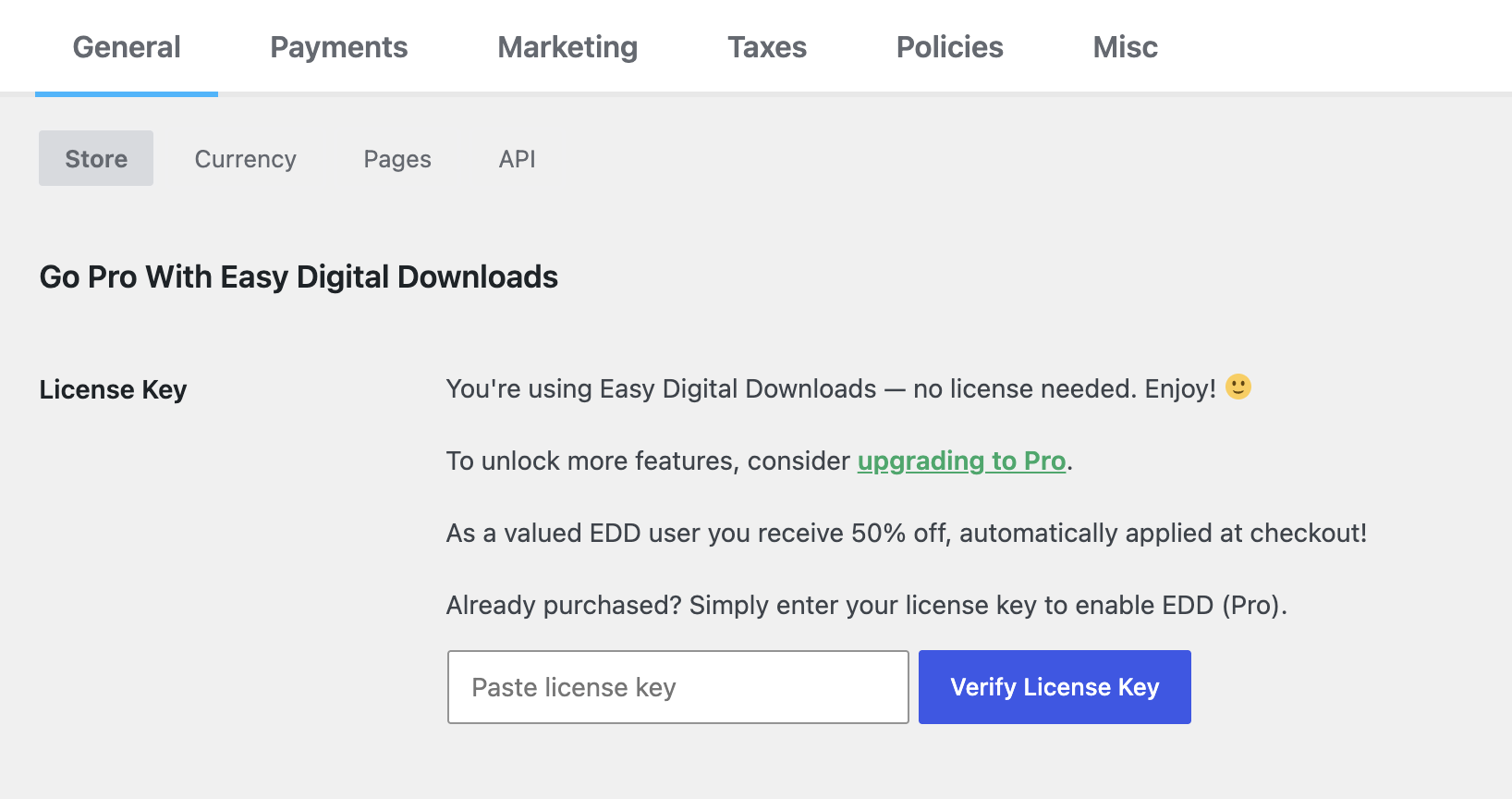Focus the Paste license key field

click(x=678, y=687)
